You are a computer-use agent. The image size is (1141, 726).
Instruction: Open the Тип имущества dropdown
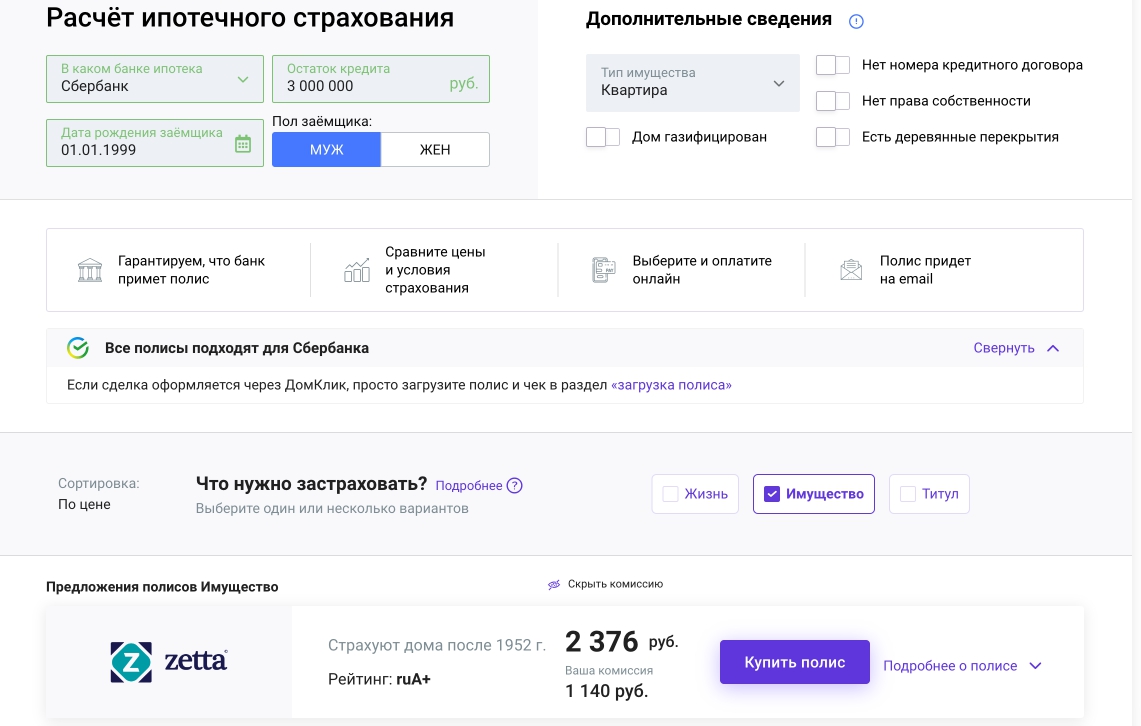(693, 82)
